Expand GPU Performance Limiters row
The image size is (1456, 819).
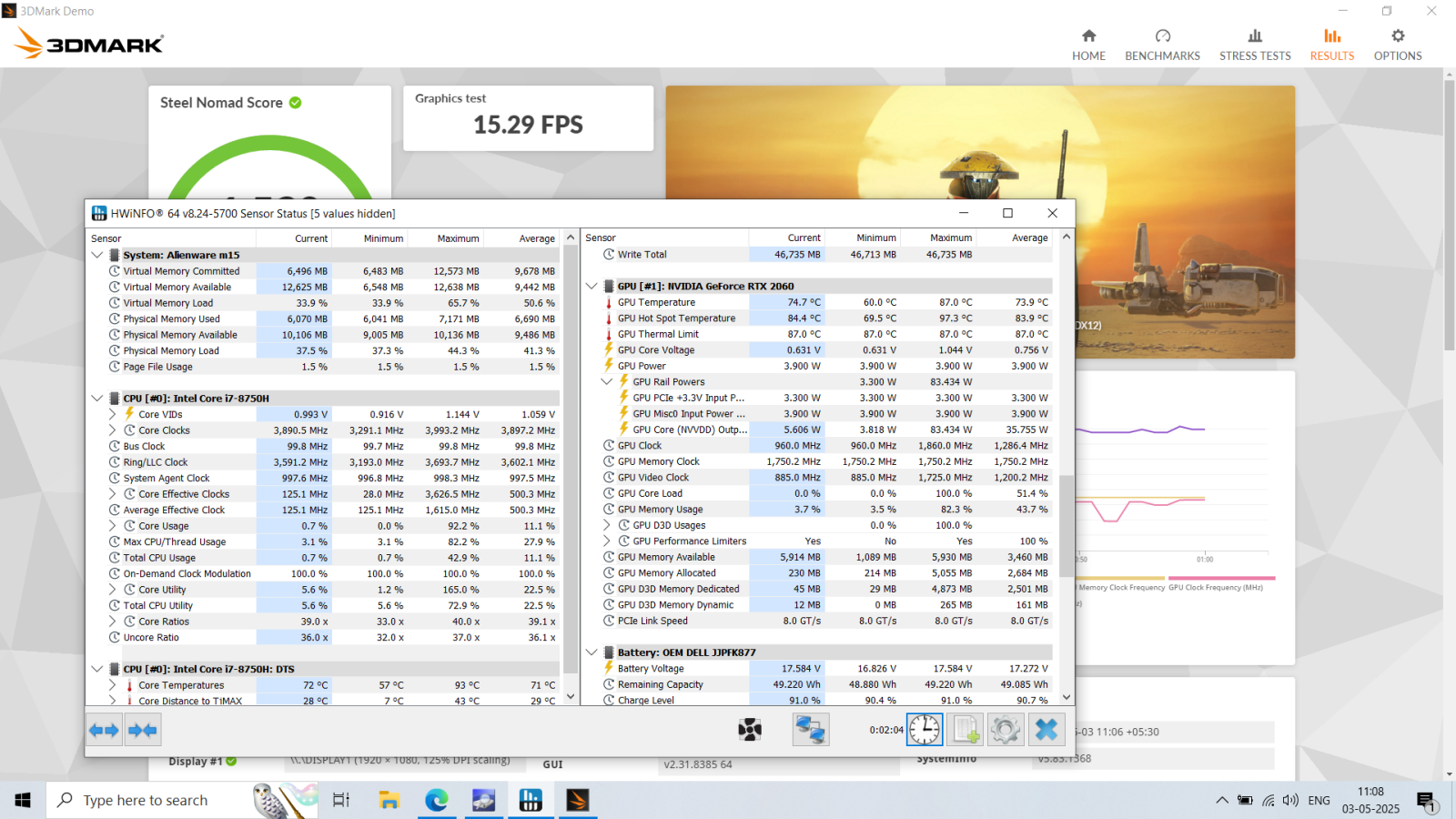[607, 541]
